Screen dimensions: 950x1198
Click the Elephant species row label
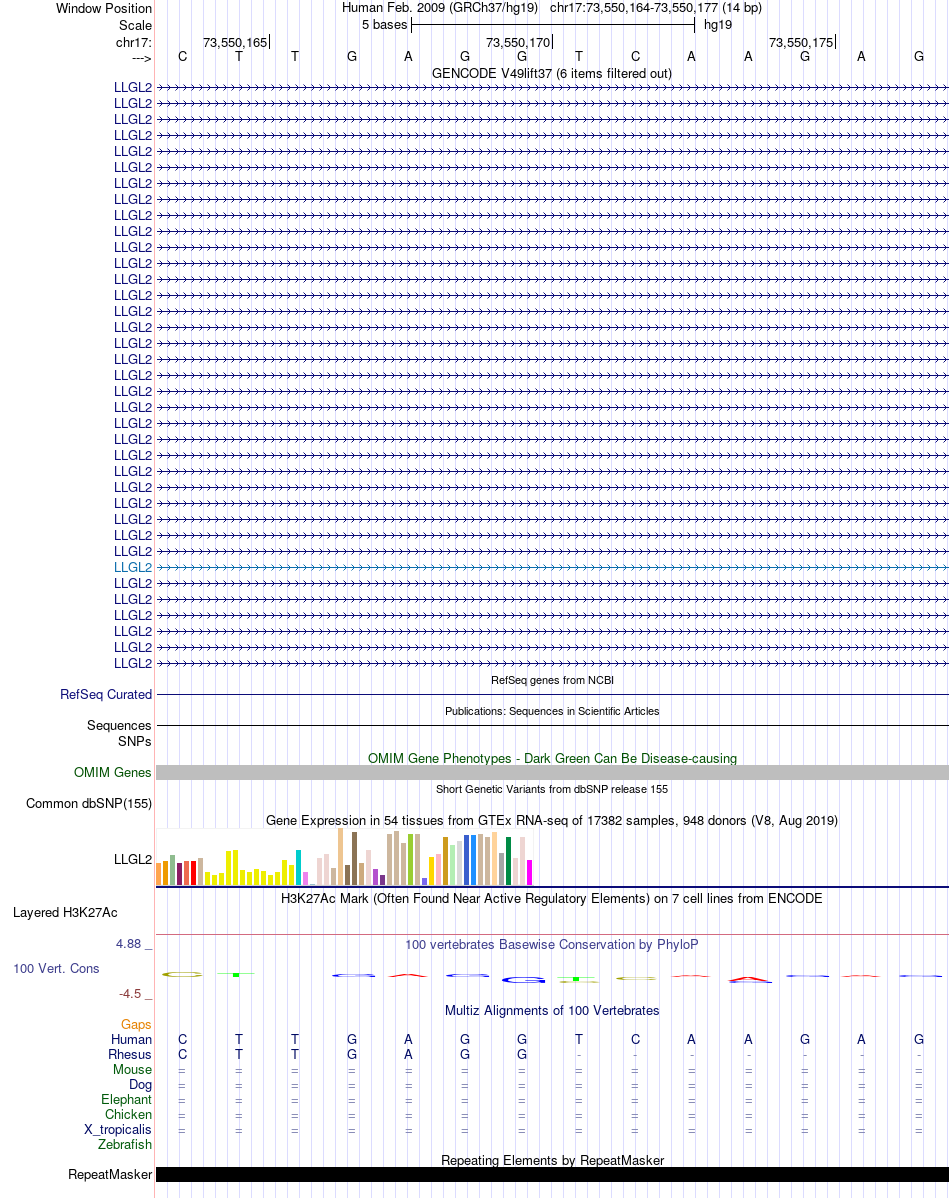point(126,1099)
